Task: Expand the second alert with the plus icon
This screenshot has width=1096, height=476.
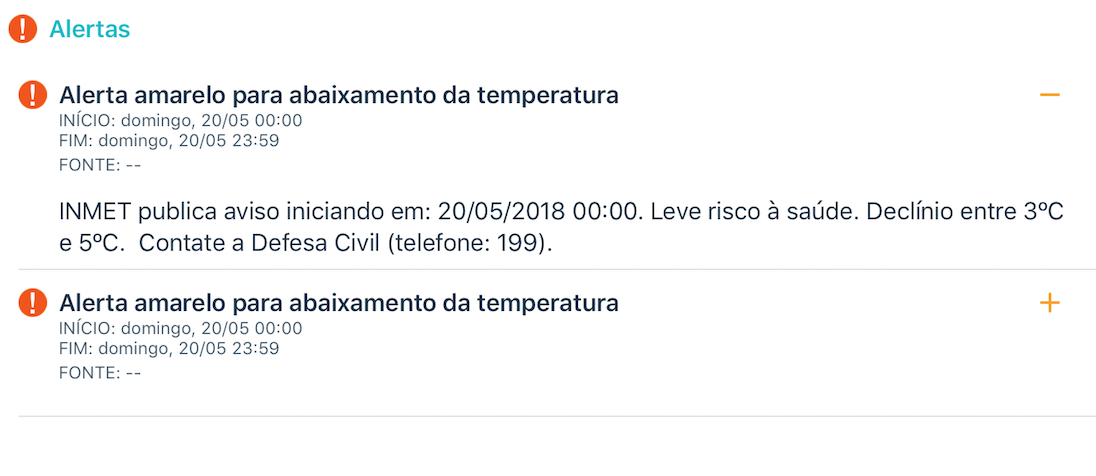Action: [x=1050, y=303]
